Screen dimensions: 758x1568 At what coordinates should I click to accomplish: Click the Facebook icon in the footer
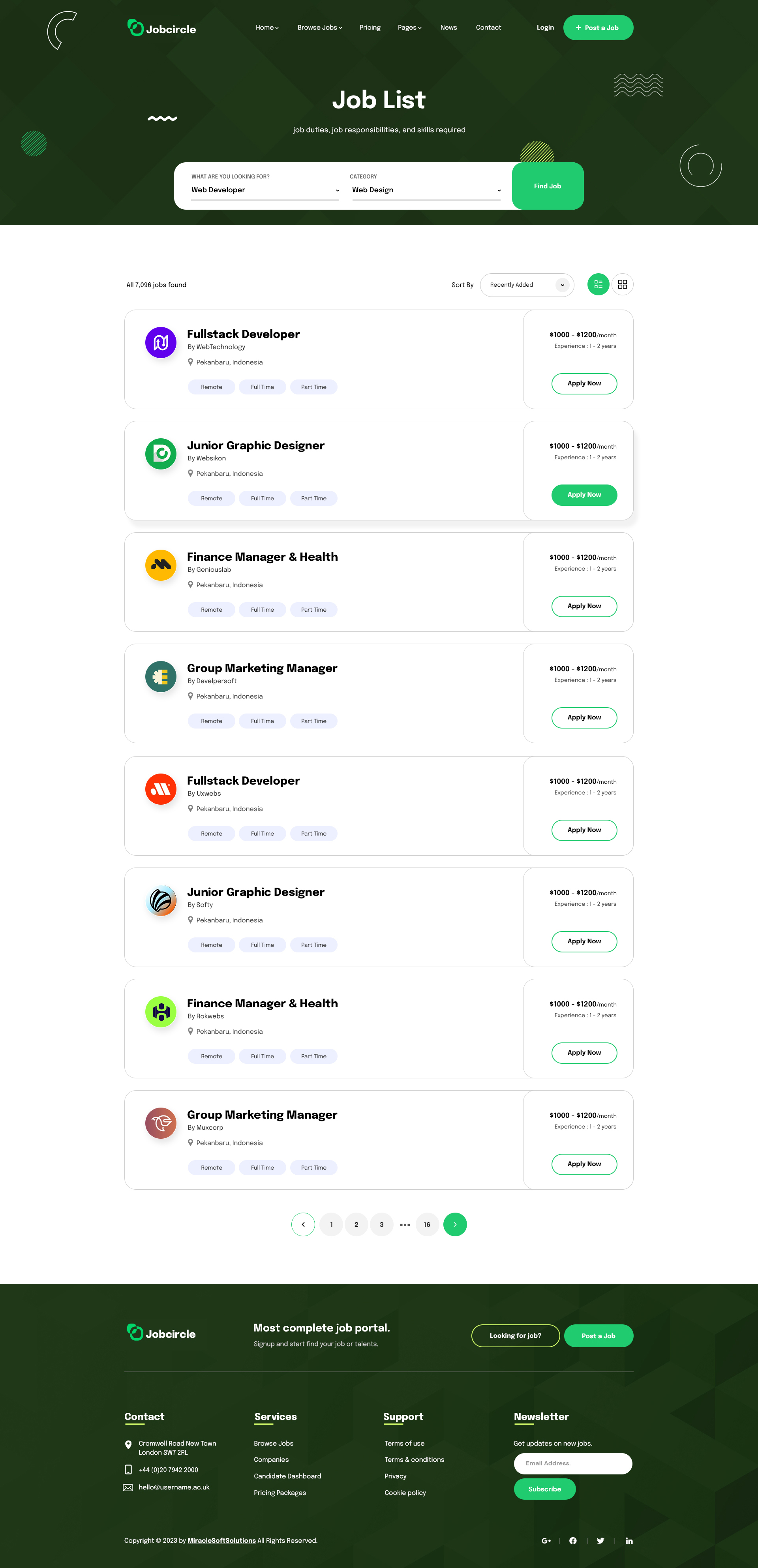click(x=572, y=1541)
